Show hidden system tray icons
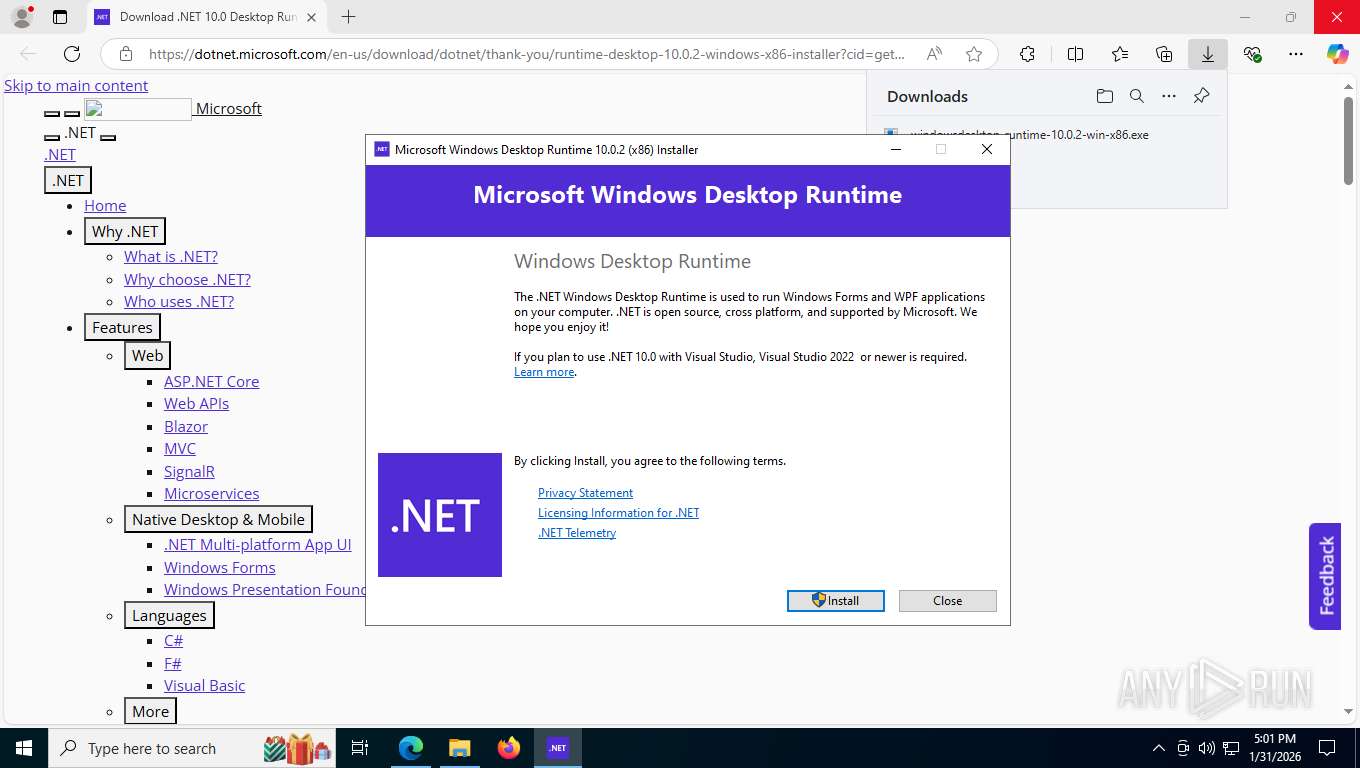Viewport: 1360px width, 768px height. (x=1159, y=748)
